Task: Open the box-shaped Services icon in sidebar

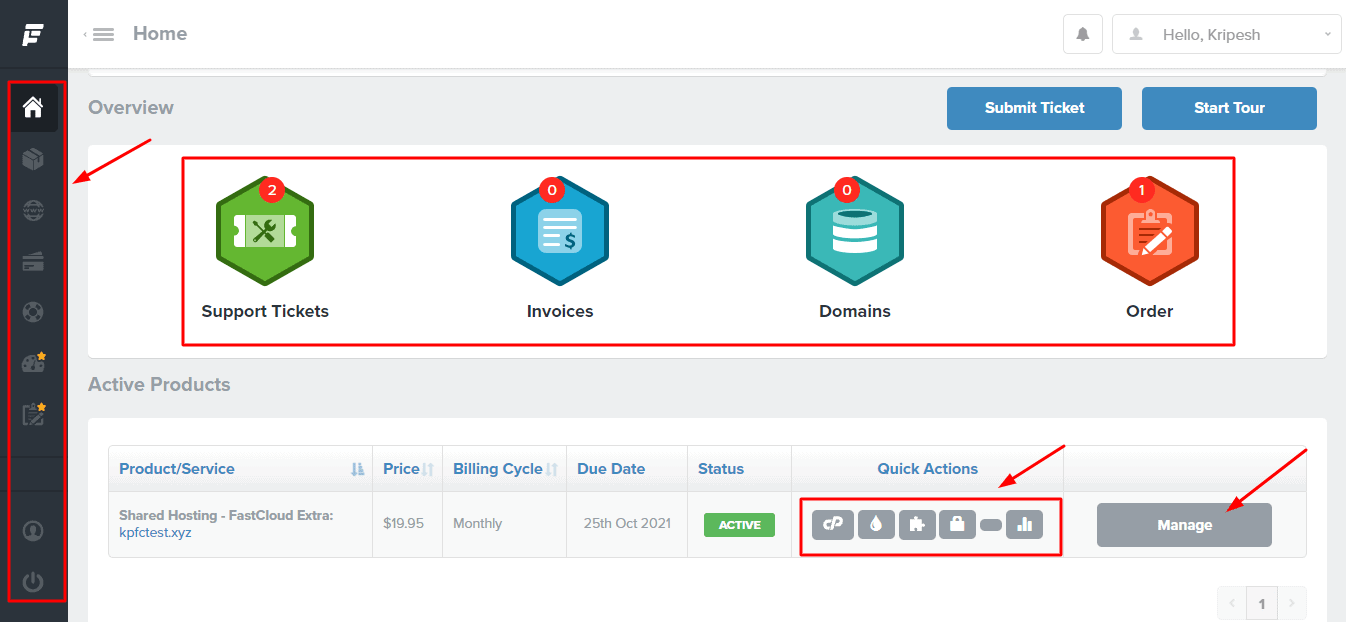Action: tap(33, 159)
